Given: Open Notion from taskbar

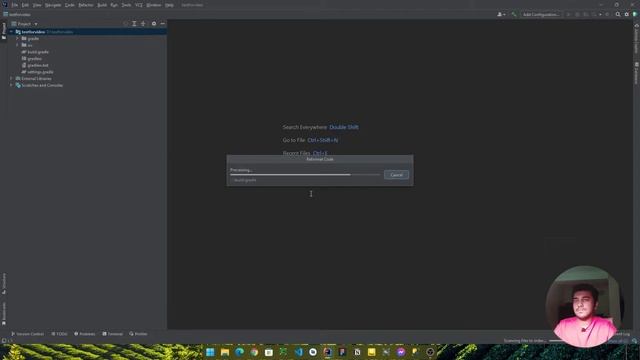Looking at the screenshot, I should tap(357, 352).
